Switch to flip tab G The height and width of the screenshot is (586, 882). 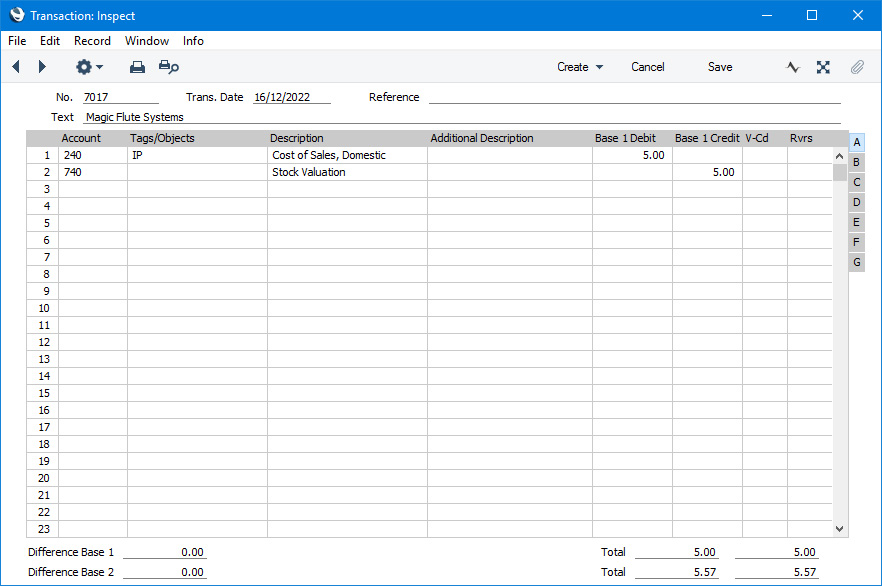pos(857,262)
